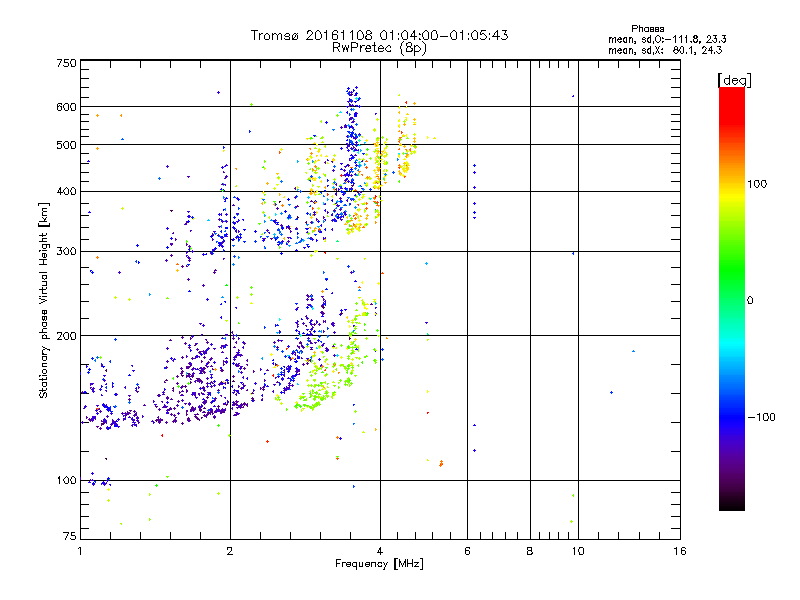
Task: Click the y-axis '300' tick label
Action: click(x=67, y=251)
